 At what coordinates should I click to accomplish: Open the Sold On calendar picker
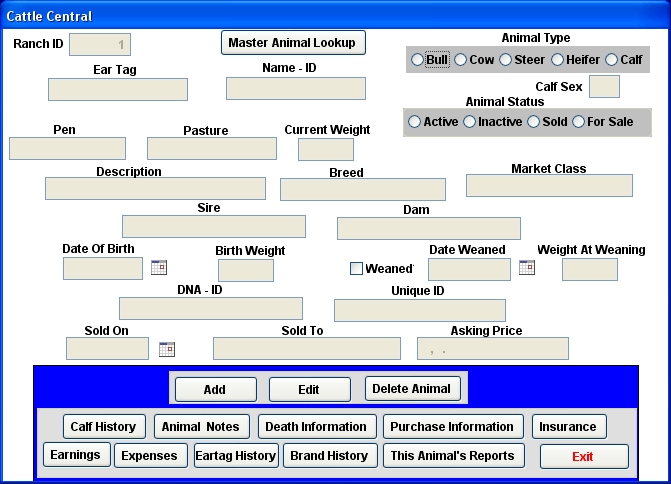pos(167,349)
